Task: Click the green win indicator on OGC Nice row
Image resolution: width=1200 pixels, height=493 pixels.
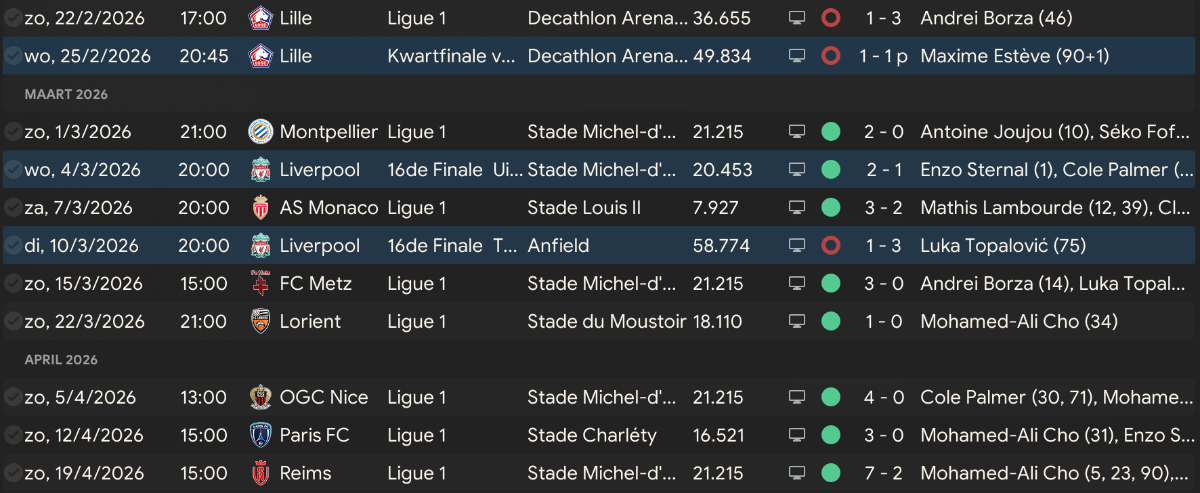Action: (830, 398)
